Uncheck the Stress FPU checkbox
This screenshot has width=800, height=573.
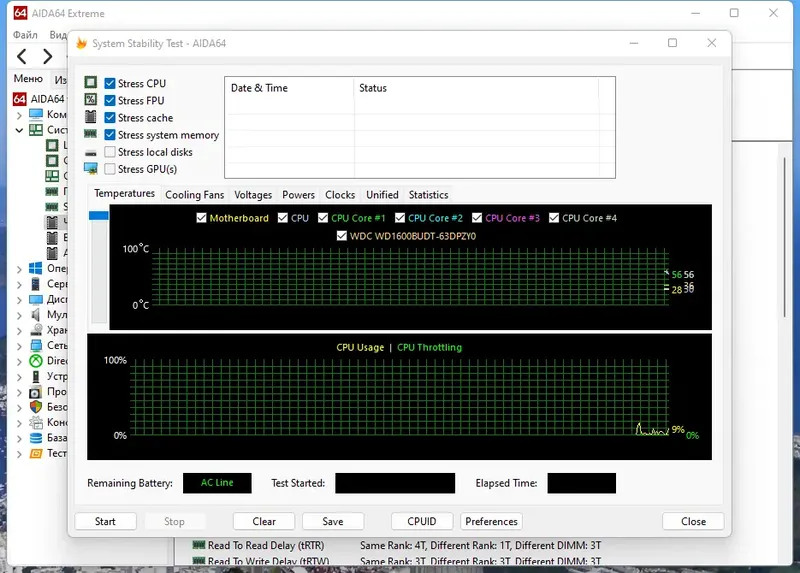tap(110, 101)
